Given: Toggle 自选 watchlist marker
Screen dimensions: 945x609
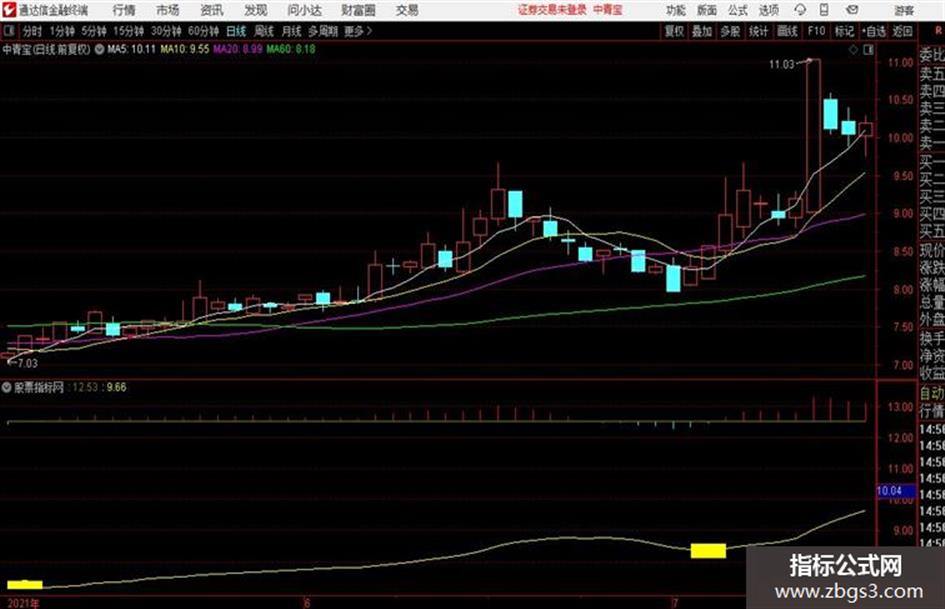Looking at the screenshot, I should pyautogui.click(x=874, y=31).
